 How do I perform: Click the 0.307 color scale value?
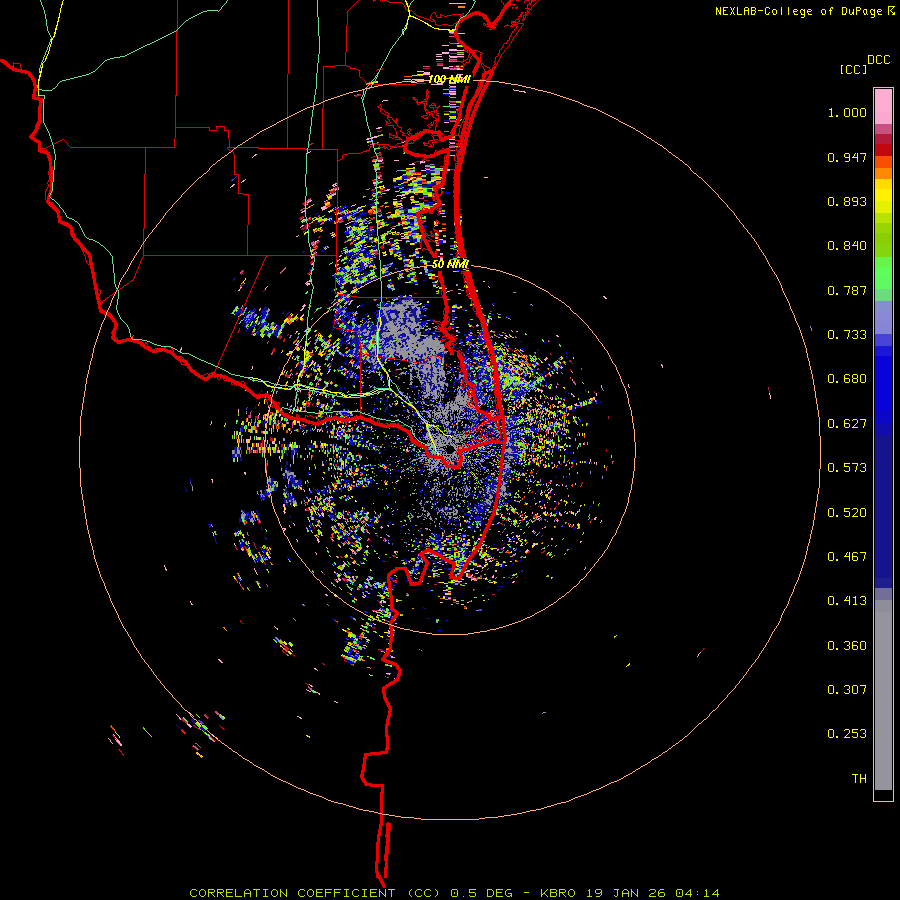click(847, 690)
